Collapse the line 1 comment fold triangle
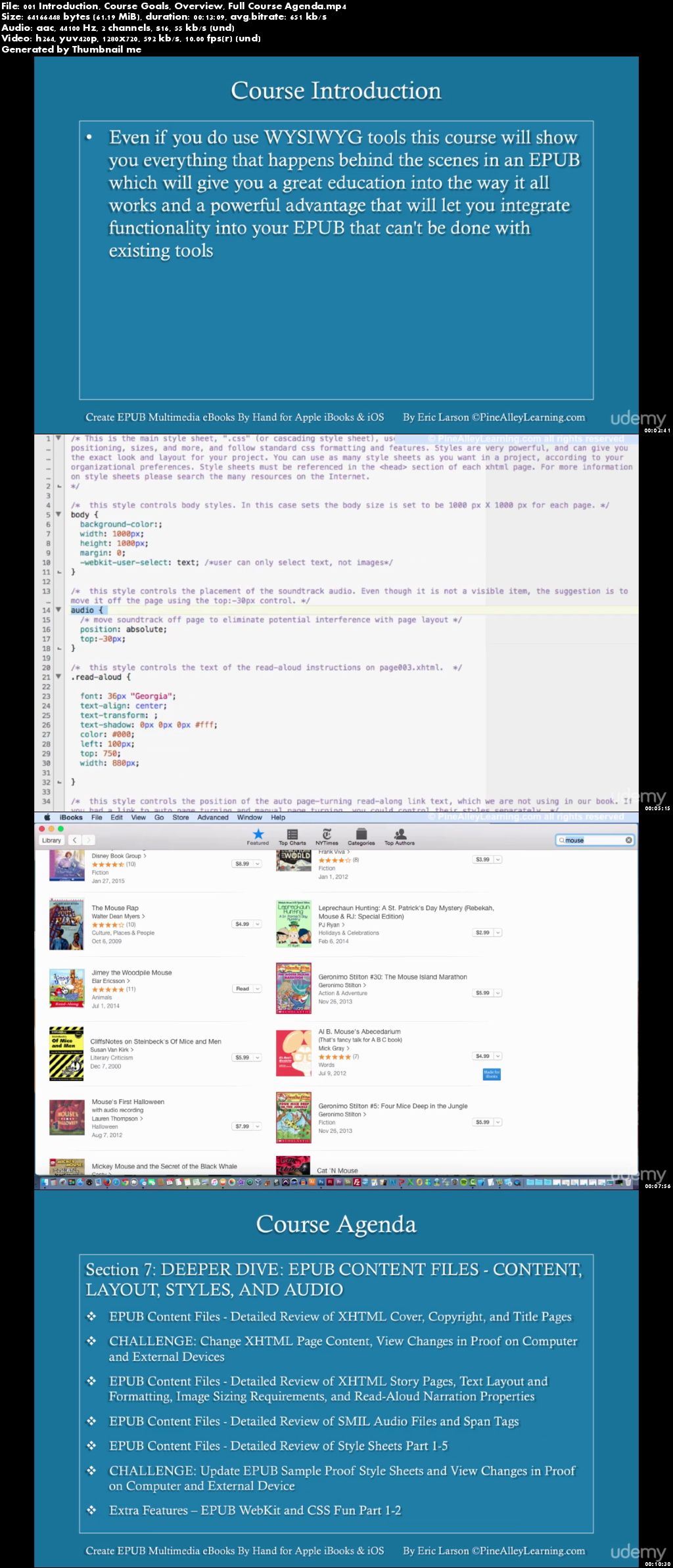The height and width of the screenshot is (1568, 673). click(x=58, y=438)
